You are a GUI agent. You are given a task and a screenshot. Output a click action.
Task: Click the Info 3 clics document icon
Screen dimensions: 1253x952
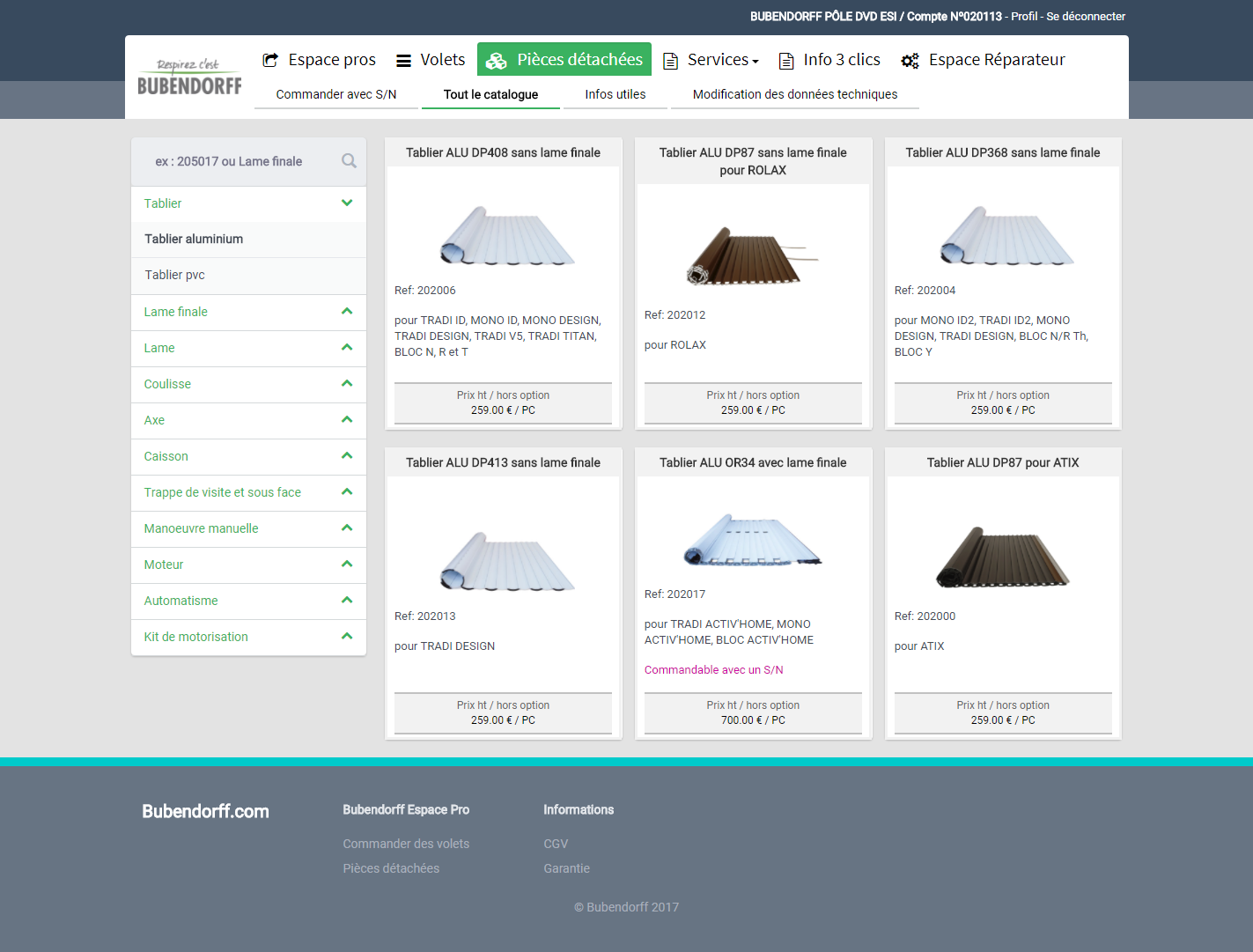(786, 61)
